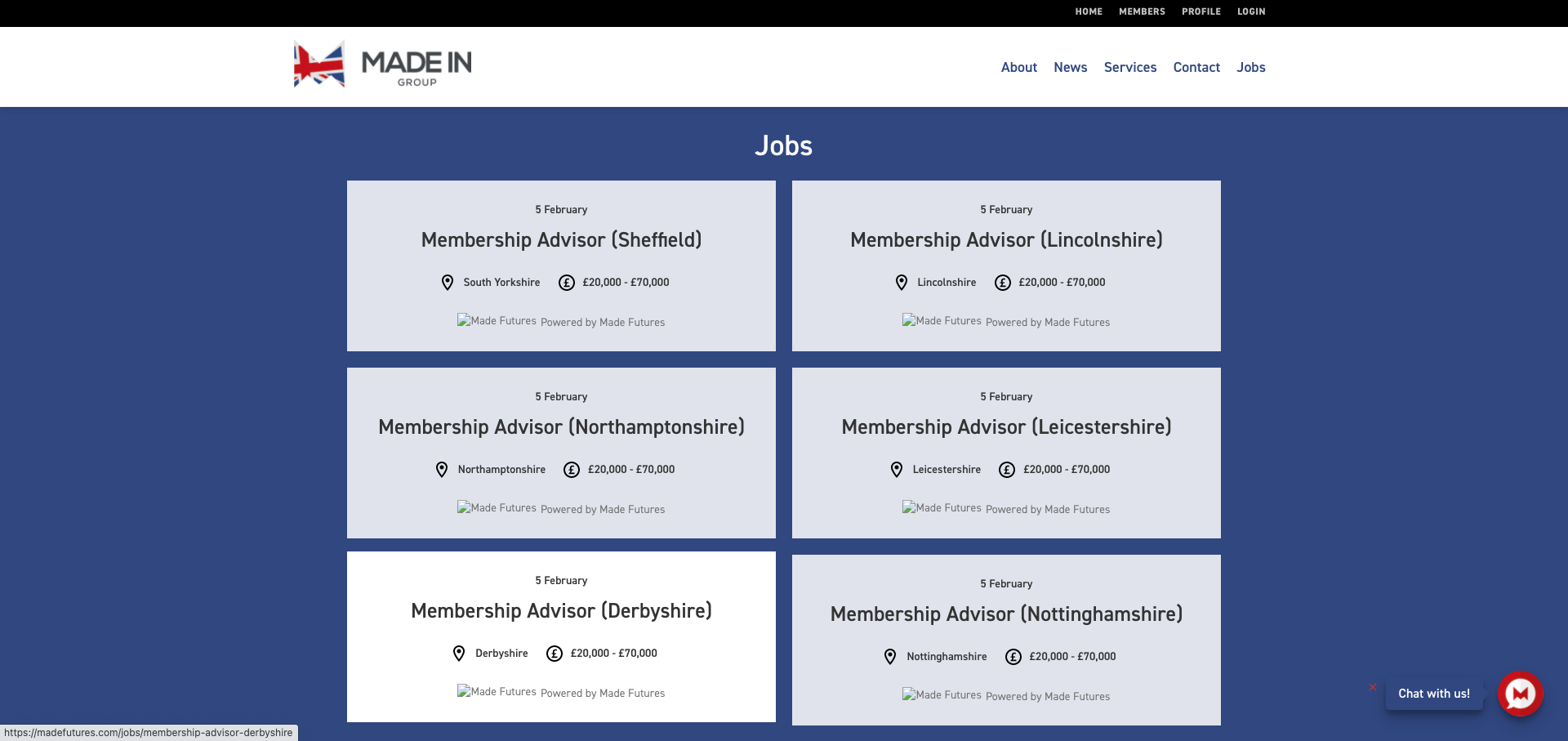Click 'Lincolnshire' location text under the job title
This screenshot has width=1568, height=741.
click(x=947, y=283)
